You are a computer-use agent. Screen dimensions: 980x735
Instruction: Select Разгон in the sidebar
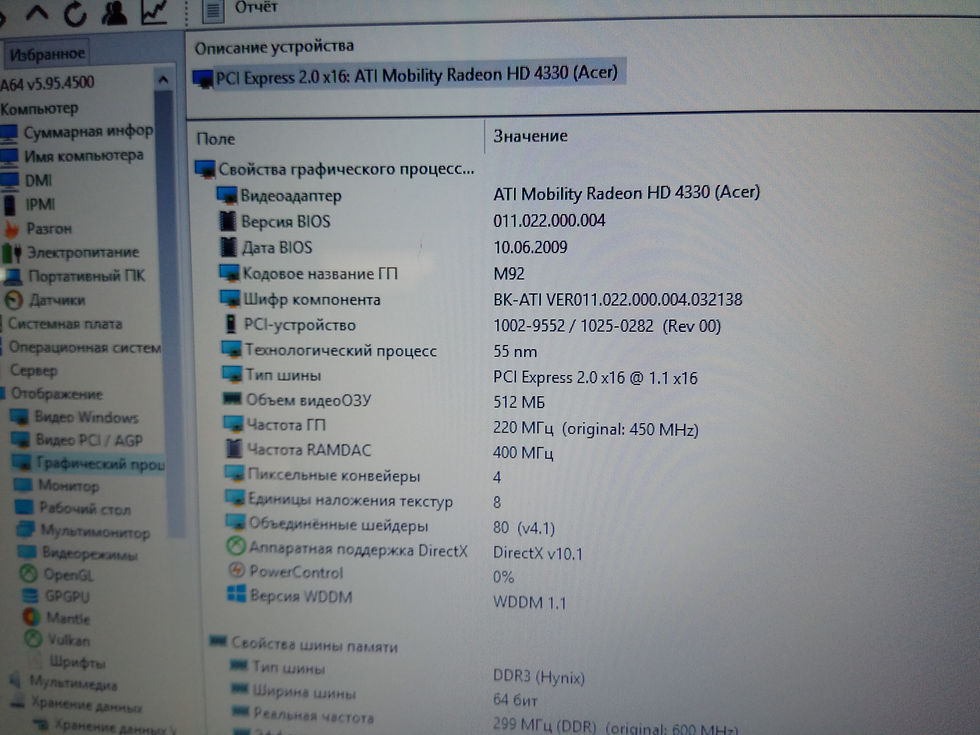coord(38,229)
